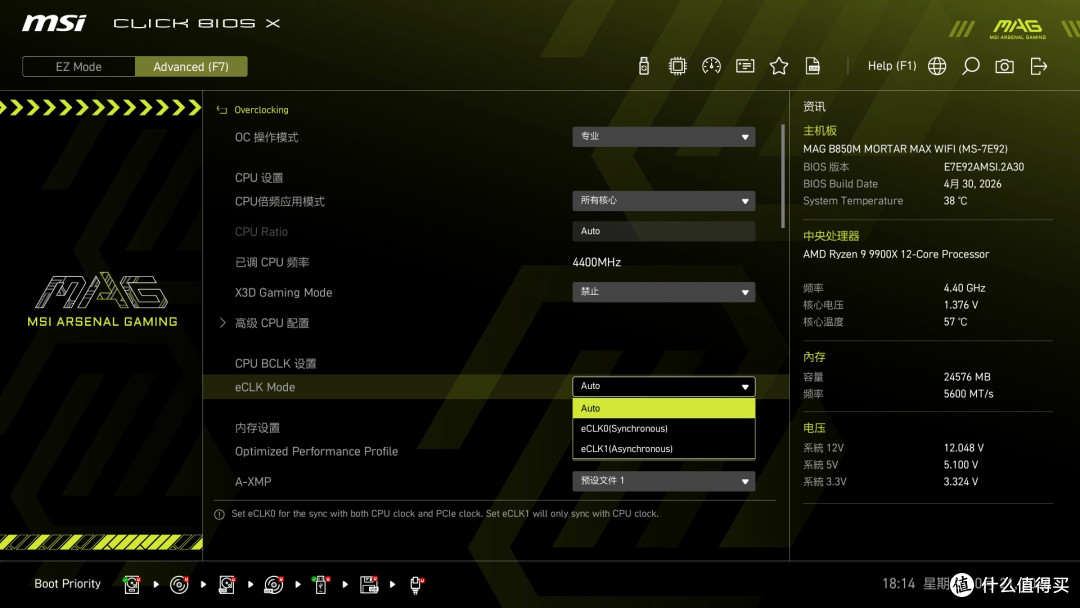The height and width of the screenshot is (608, 1080).
Task: Choose Auto in the eCLK Mode list
Action: [x=663, y=408]
